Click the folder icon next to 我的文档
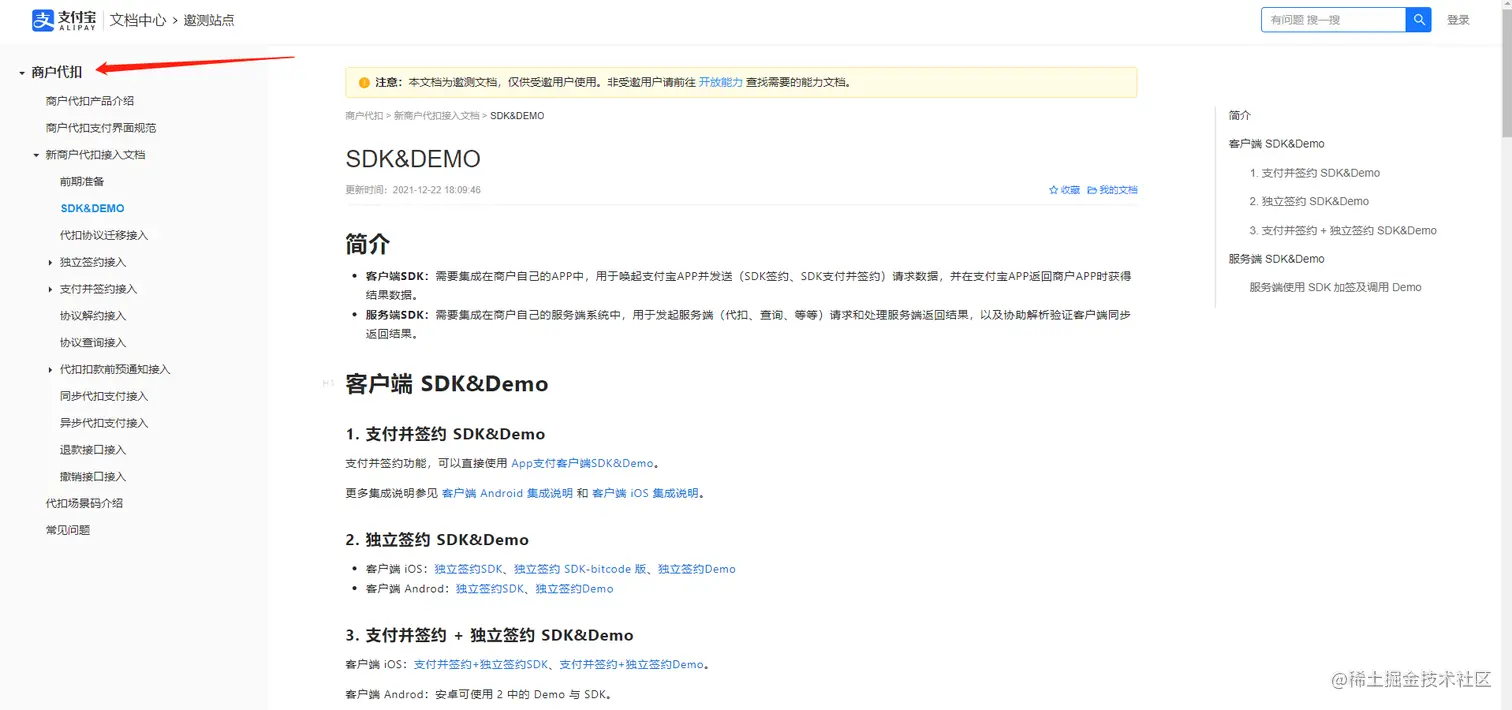The width and height of the screenshot is (1512, 710). point(1092,190)
